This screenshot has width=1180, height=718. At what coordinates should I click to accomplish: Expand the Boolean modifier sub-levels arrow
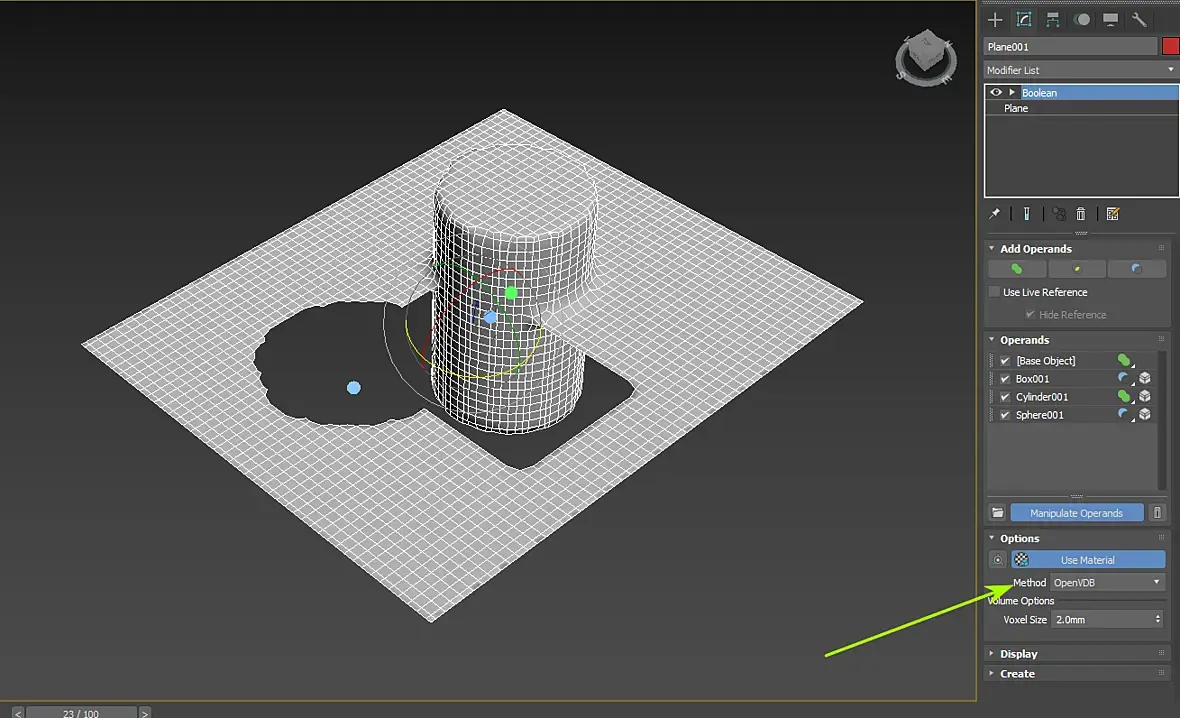click(x=1012, y=93)
